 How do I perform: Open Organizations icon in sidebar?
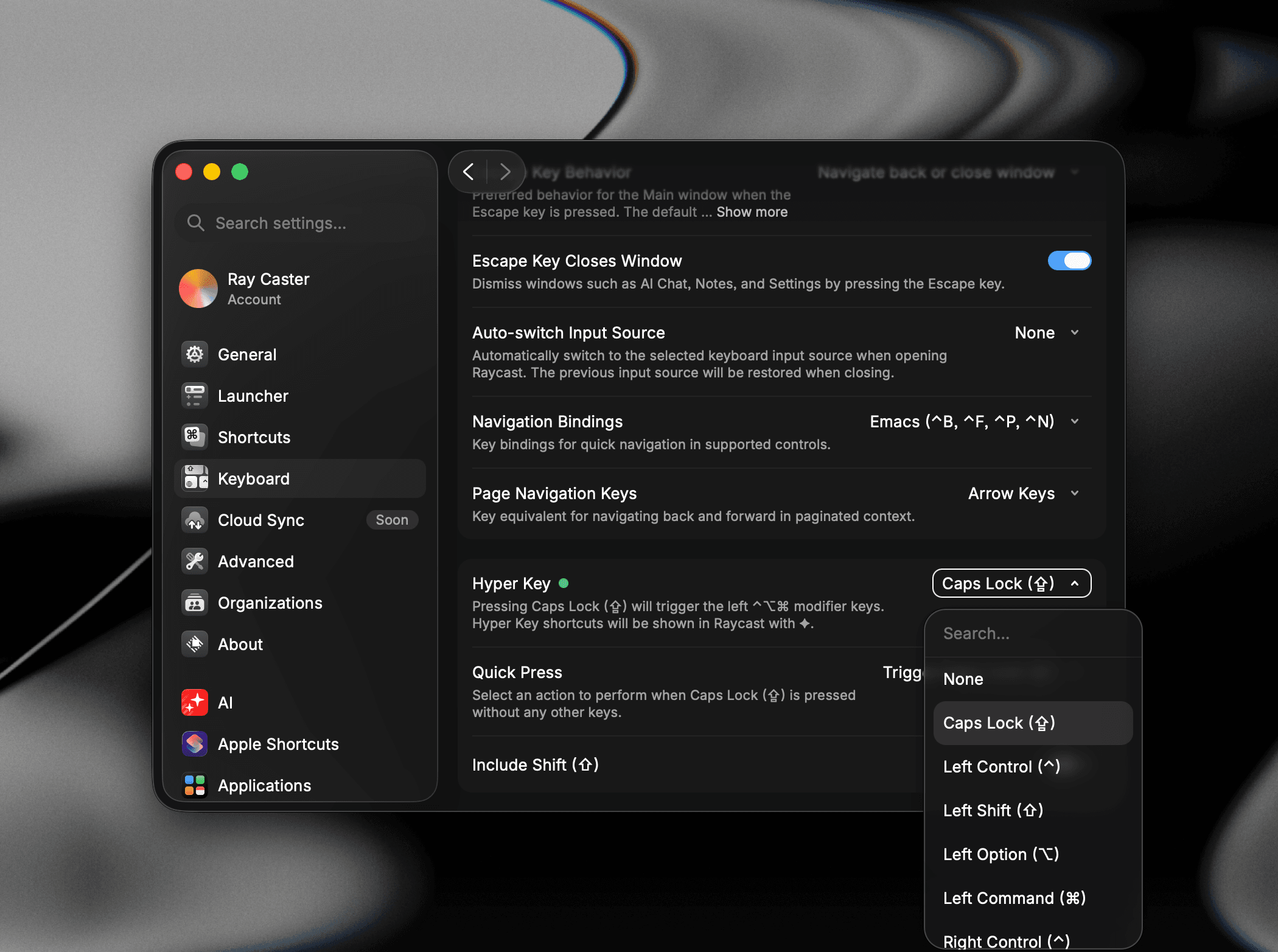pyautogui.click(x=195, y=603)
